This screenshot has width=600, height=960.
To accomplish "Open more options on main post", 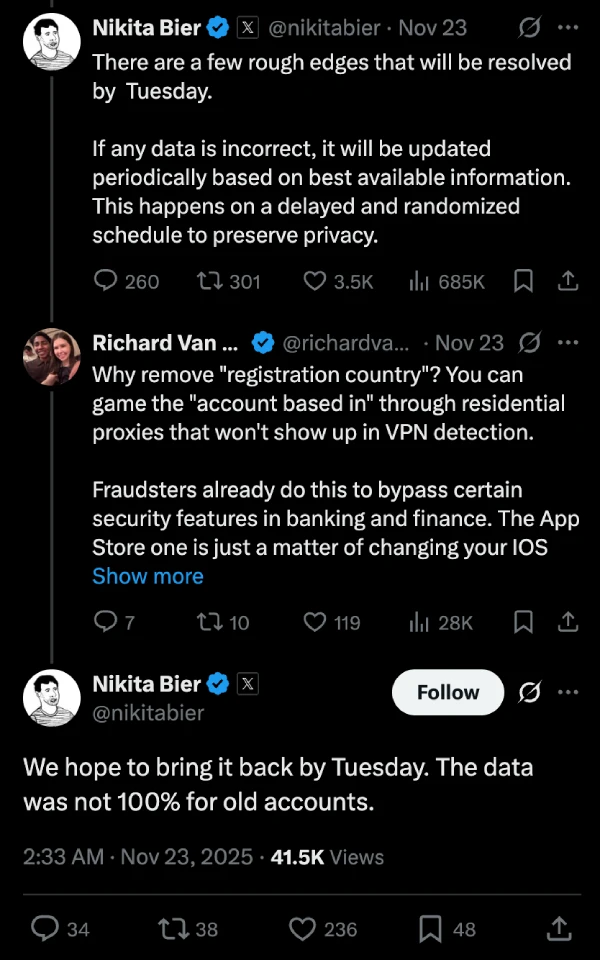I will [568, 692].
